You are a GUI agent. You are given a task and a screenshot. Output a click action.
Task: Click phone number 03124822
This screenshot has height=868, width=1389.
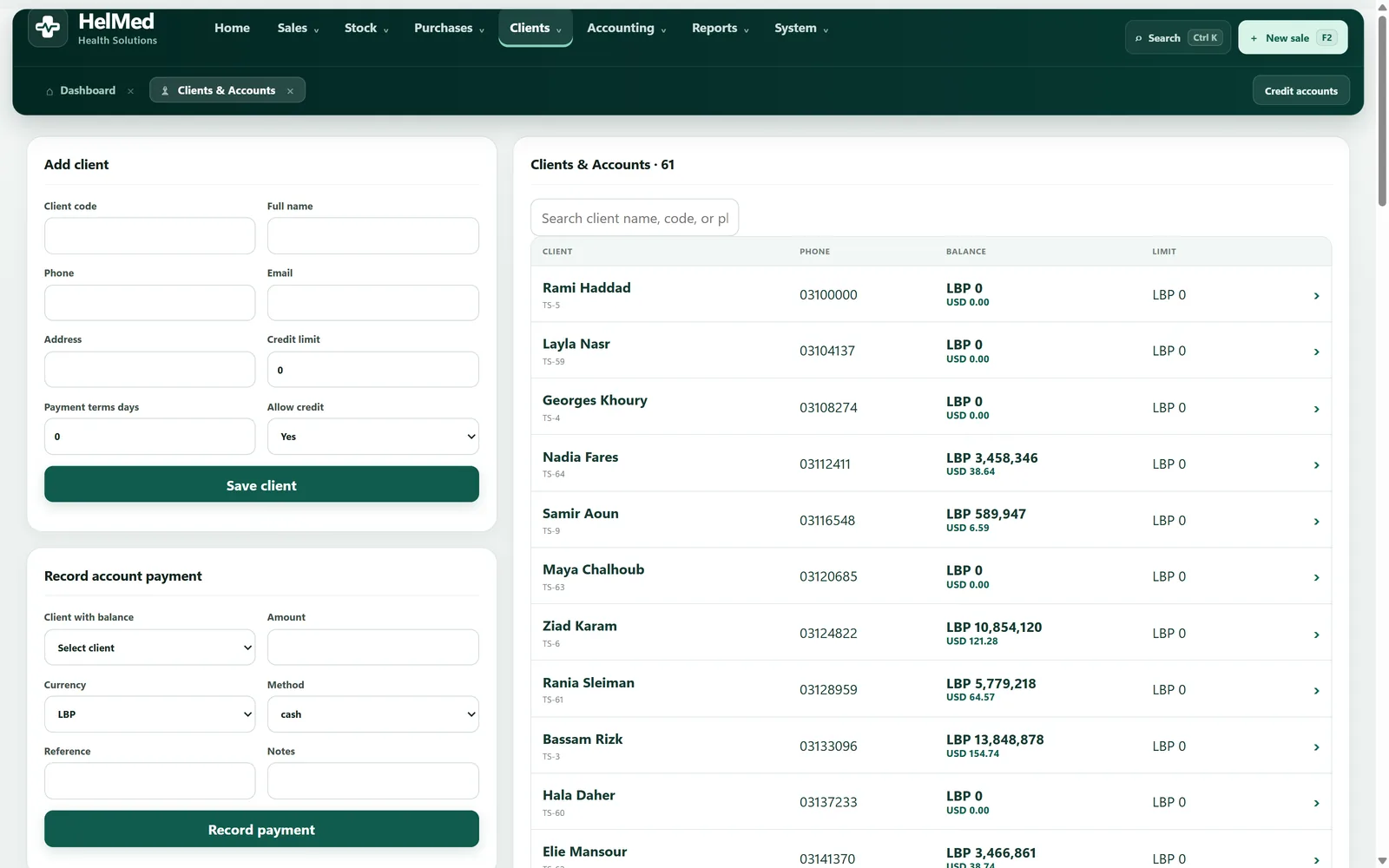[x=828, y=634]
